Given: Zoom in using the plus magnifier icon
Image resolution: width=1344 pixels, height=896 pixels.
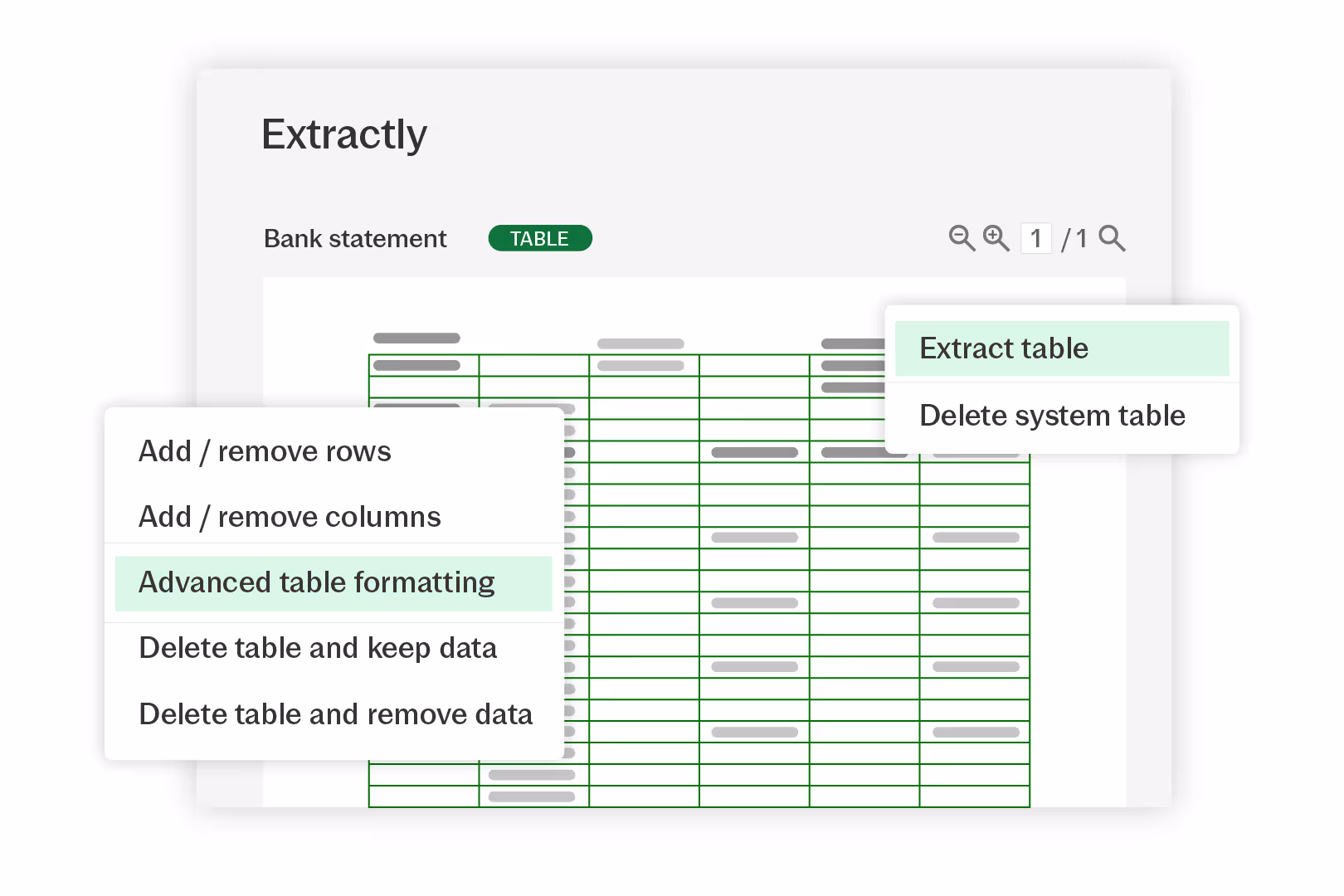Looking at the screenshot, I should point(996,238).
